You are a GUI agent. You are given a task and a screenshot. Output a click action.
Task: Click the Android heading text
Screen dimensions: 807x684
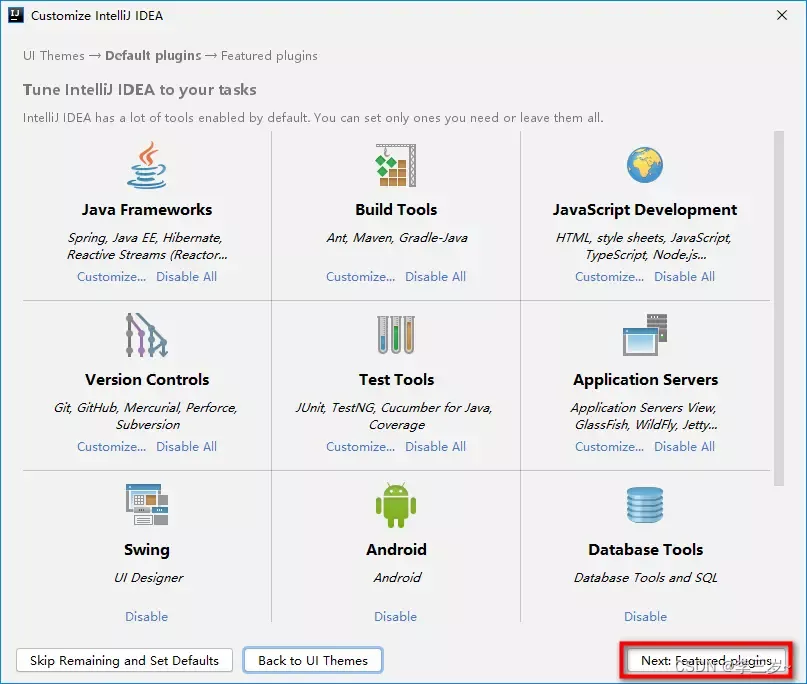[x=396, y=550]
